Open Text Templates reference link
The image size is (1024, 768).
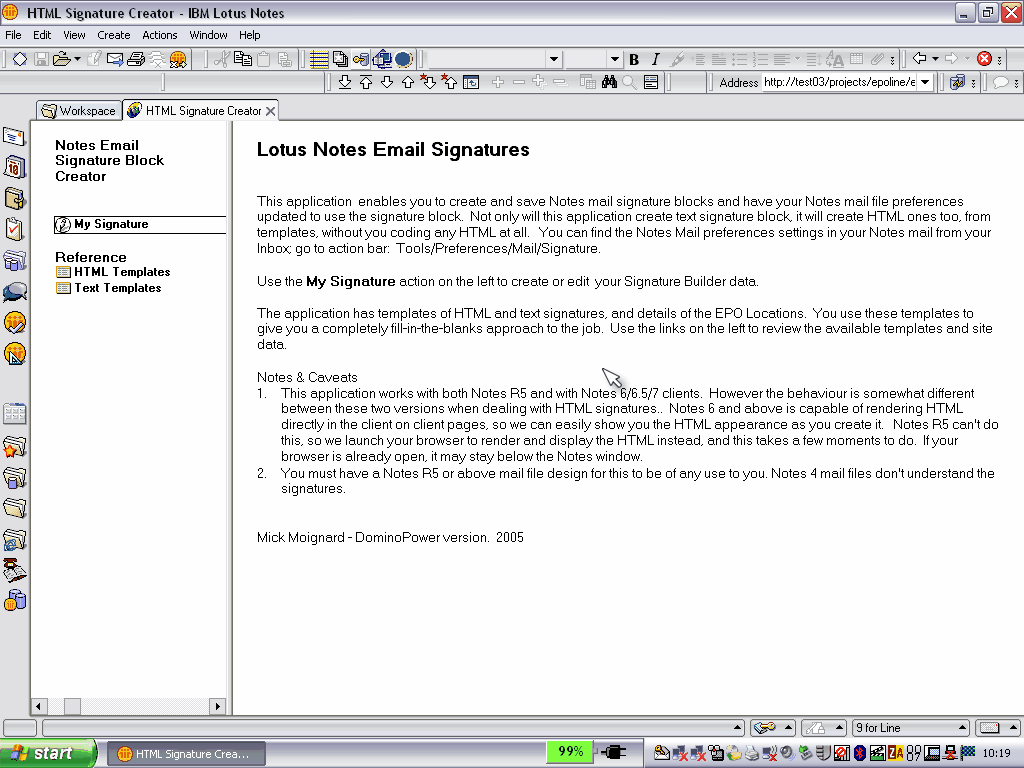[x=117, y=288]
